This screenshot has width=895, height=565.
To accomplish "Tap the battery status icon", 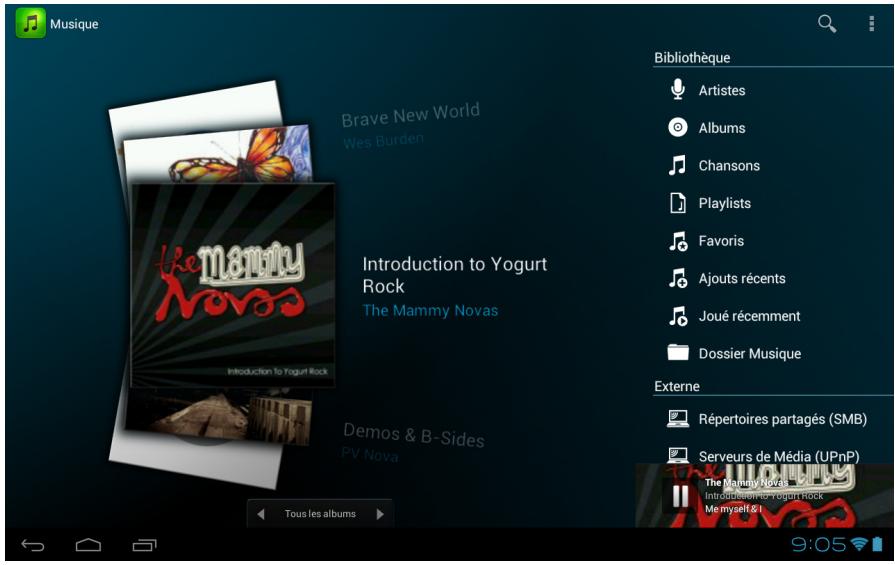I will pyautogui.click(x=877, y=544).
